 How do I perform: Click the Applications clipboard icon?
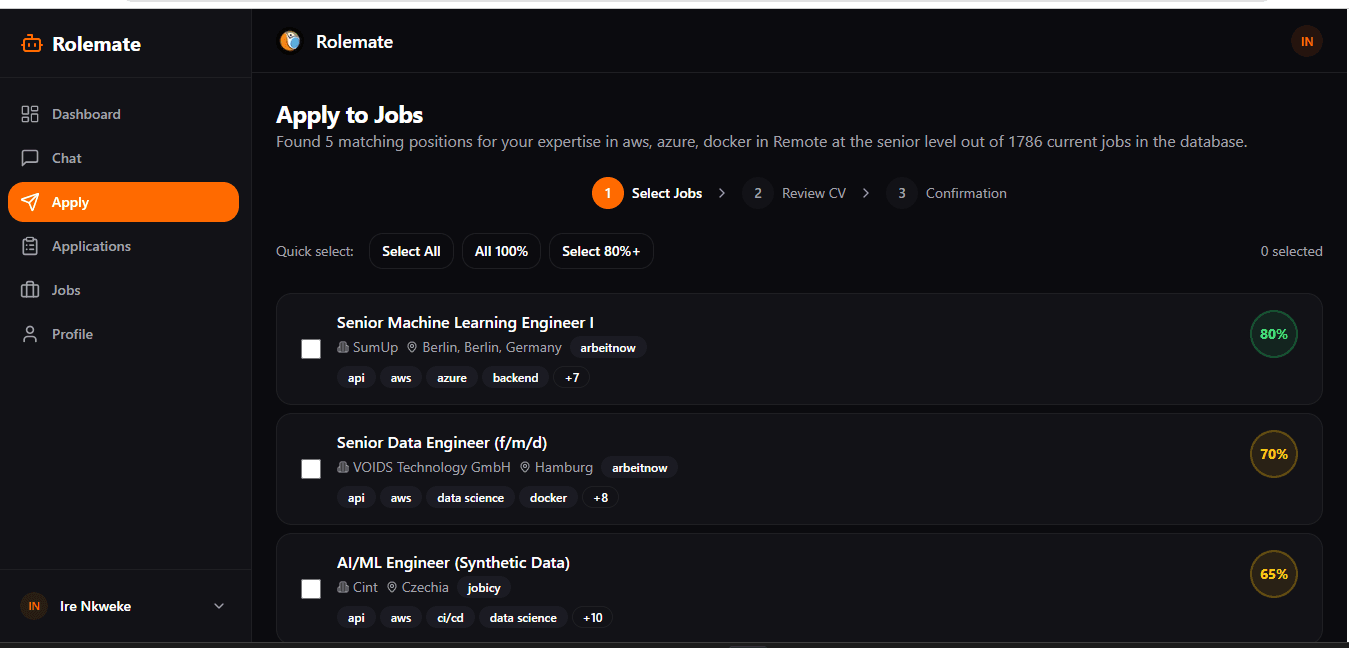[30, 246]
